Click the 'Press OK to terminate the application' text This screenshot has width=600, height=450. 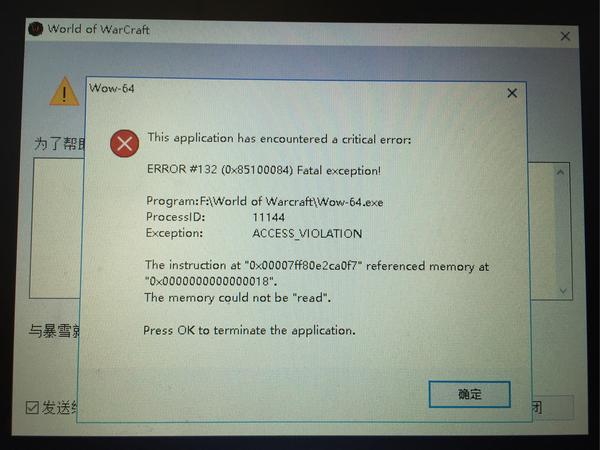pyautogui.click(x=249, y=330)
